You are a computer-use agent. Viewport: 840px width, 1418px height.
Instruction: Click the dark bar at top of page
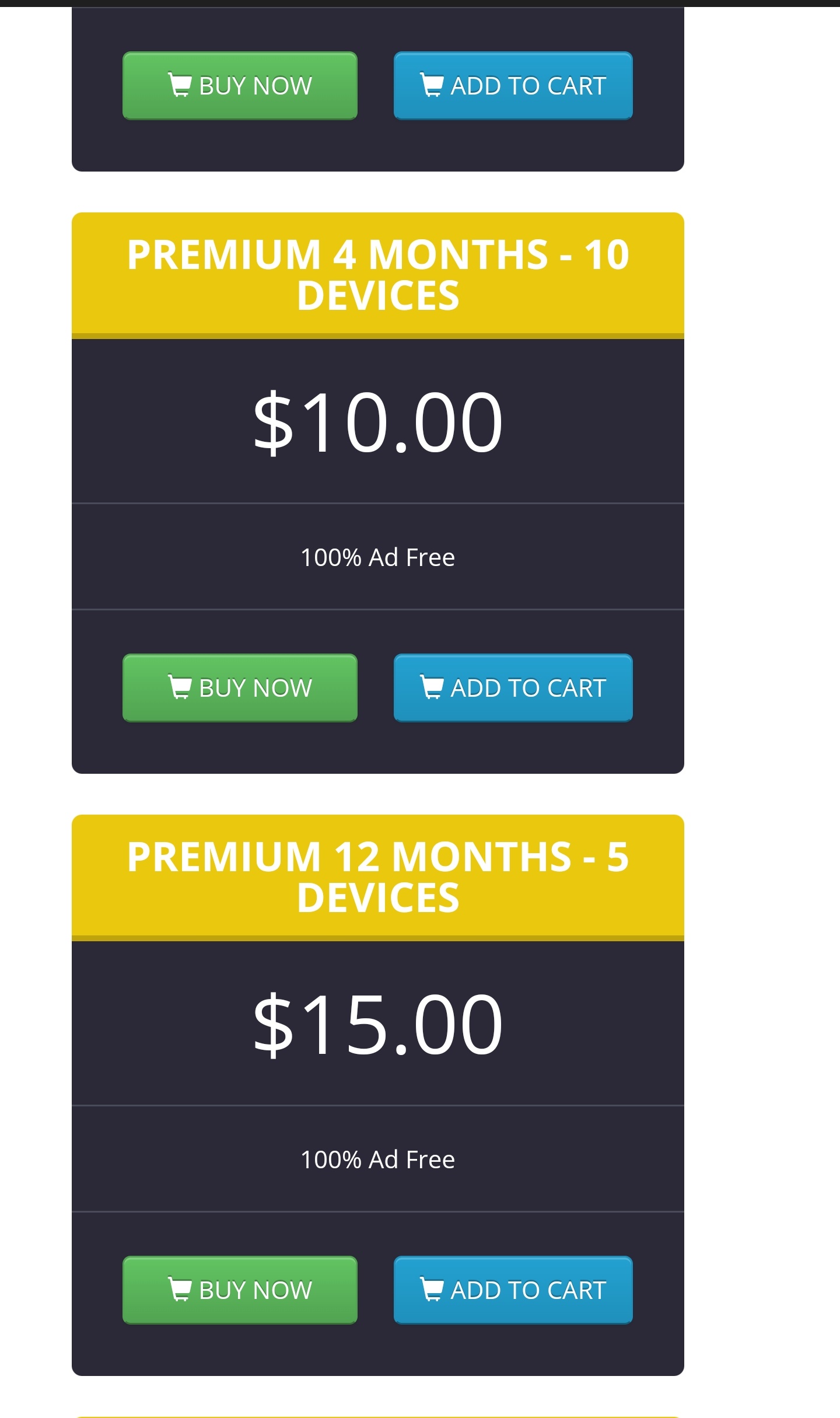[420, 4]
